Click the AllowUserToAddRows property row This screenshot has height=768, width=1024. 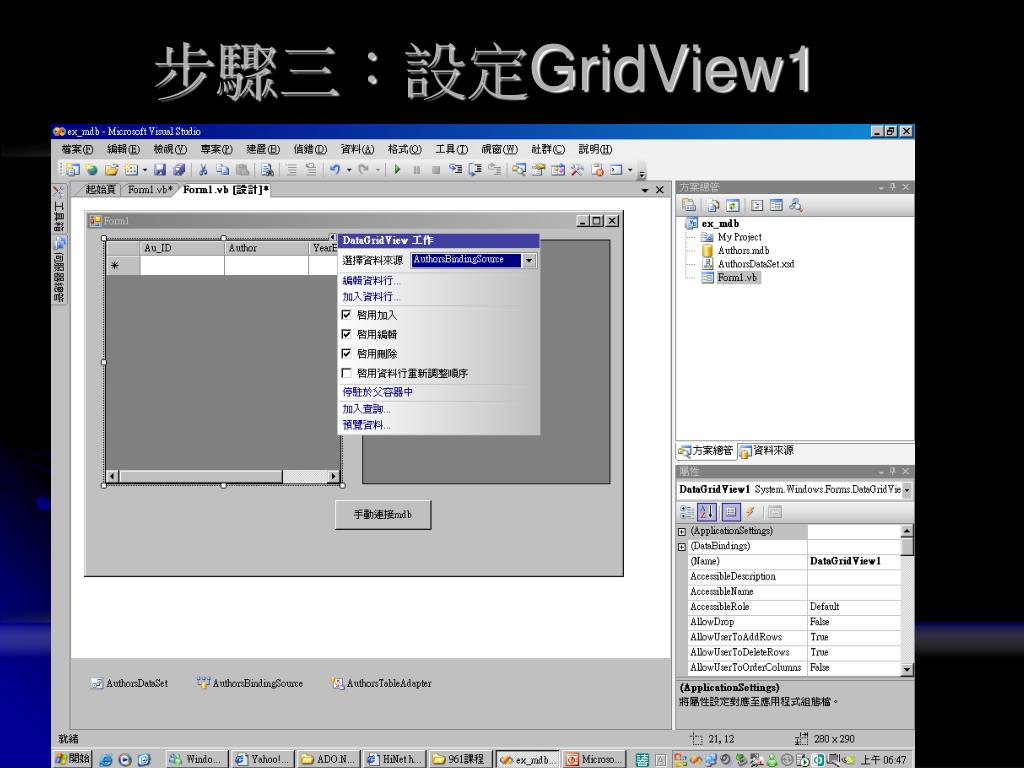(794, 637)
